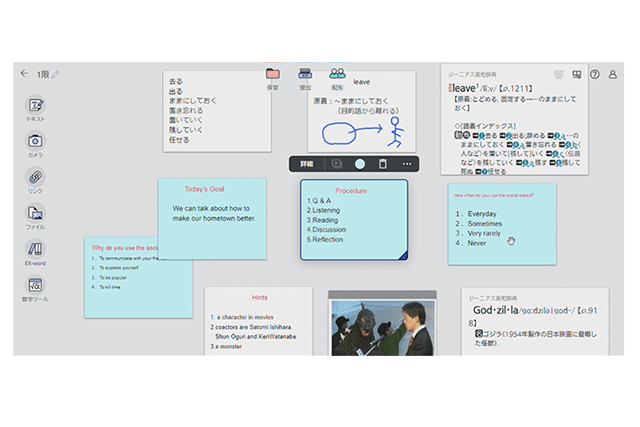Go back with the left arrow
The height and width of the screenshot is (427, 640).
click(25, 73)
